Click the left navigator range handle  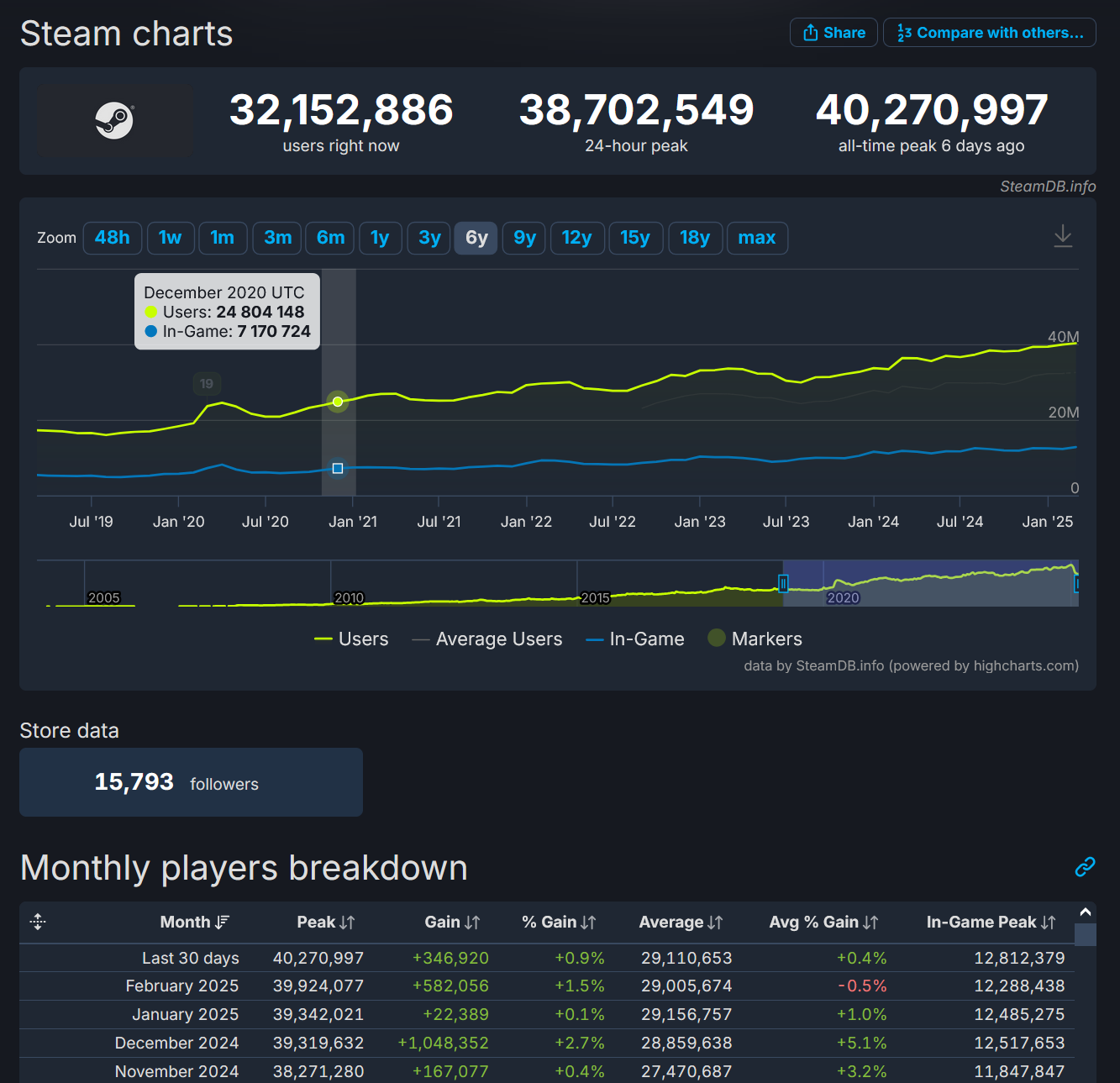[x=783, y=583]
